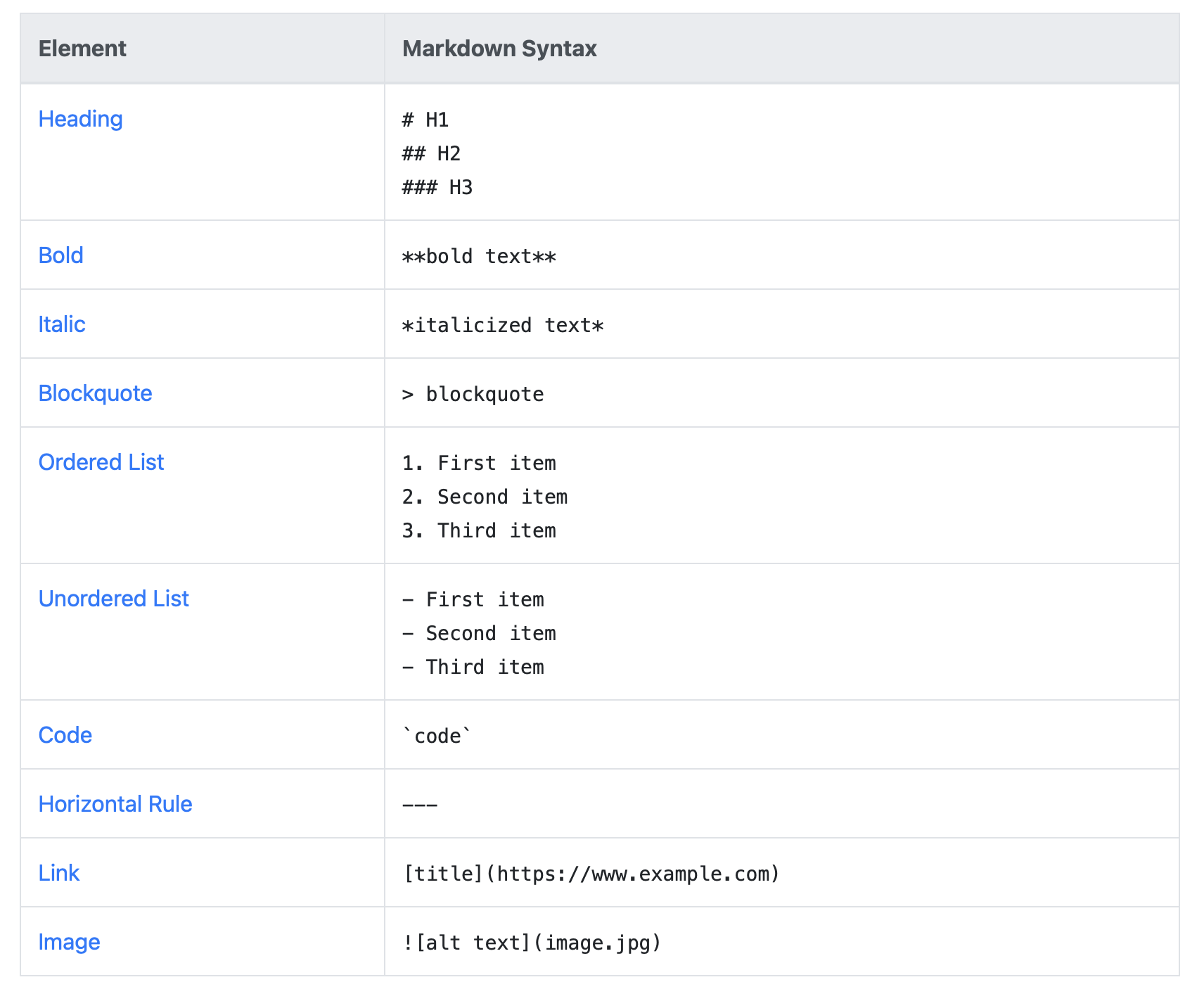The width and height of the screenshot is (1204, 982).
Task: Click the Third item in unordered list syntax
Action: pos(473,666)
